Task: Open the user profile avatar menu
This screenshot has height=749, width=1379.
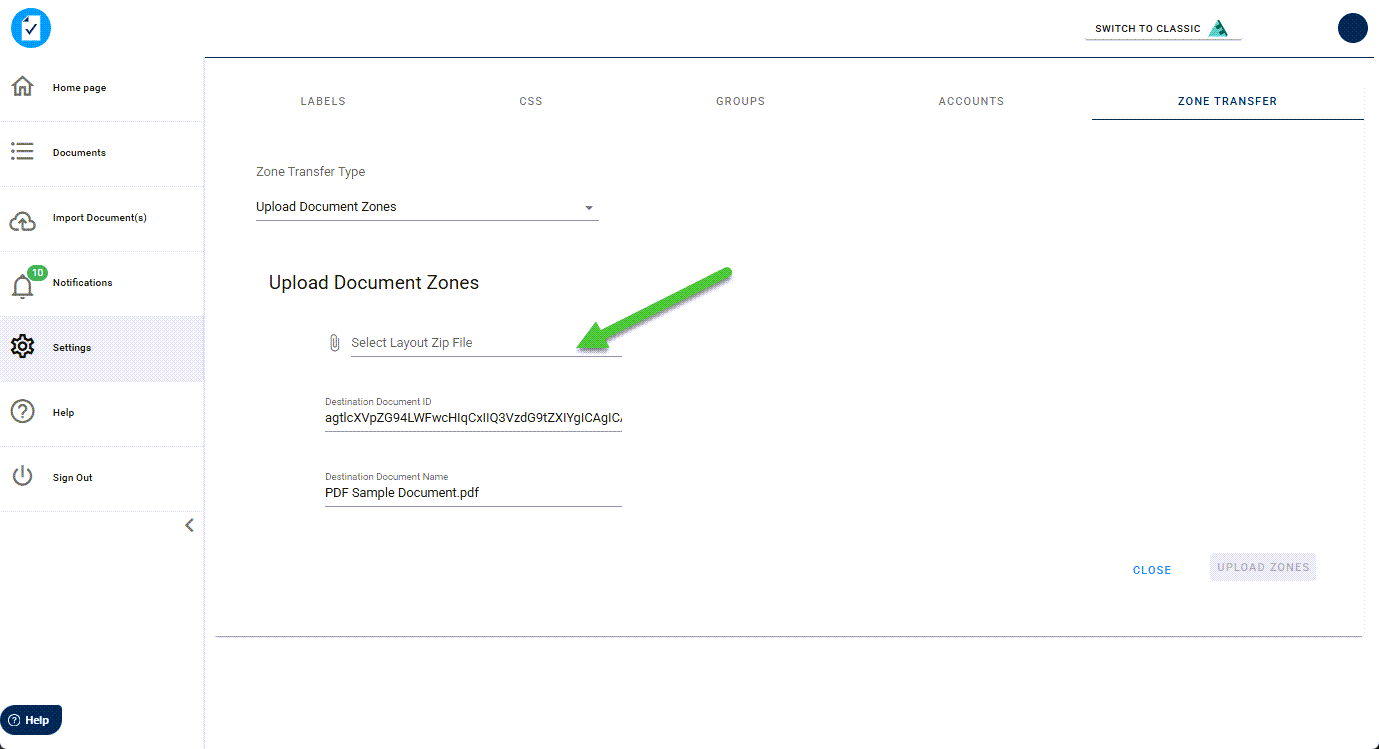Action: pyautogui.click(x=1352, y=28)
